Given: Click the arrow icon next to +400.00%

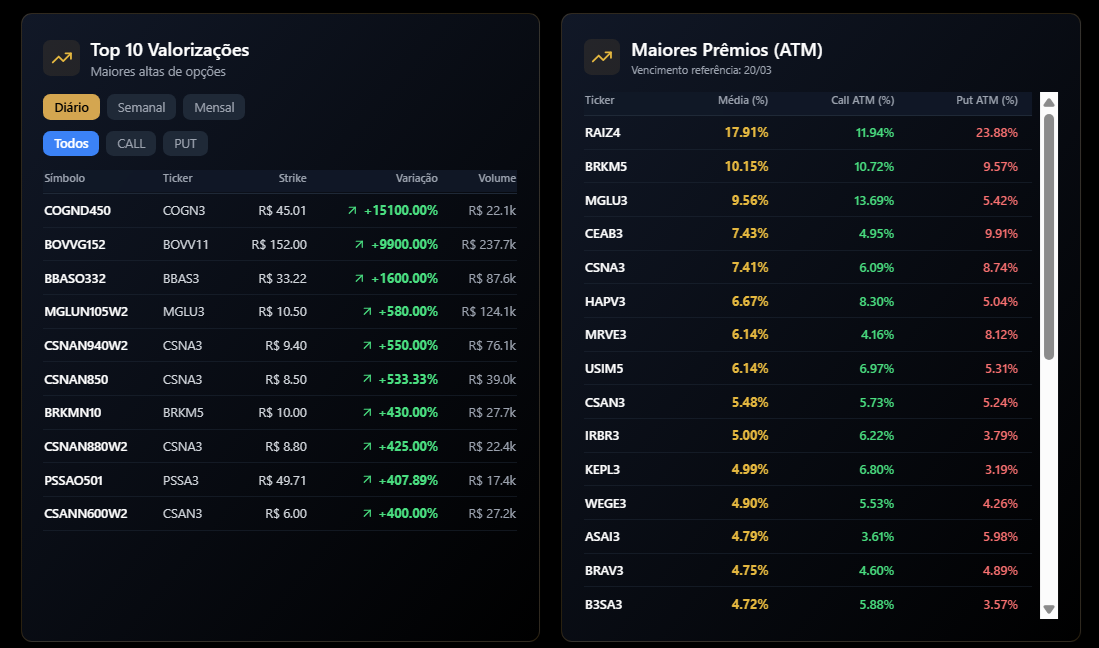Looking at the screenshot, I should coord(367,514).
